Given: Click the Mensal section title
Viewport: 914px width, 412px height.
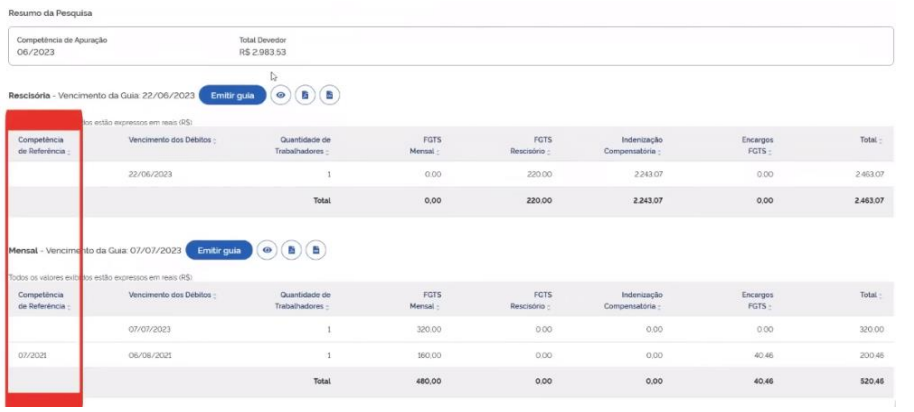Looking at the screenshot, I should (x=23, y=251).
